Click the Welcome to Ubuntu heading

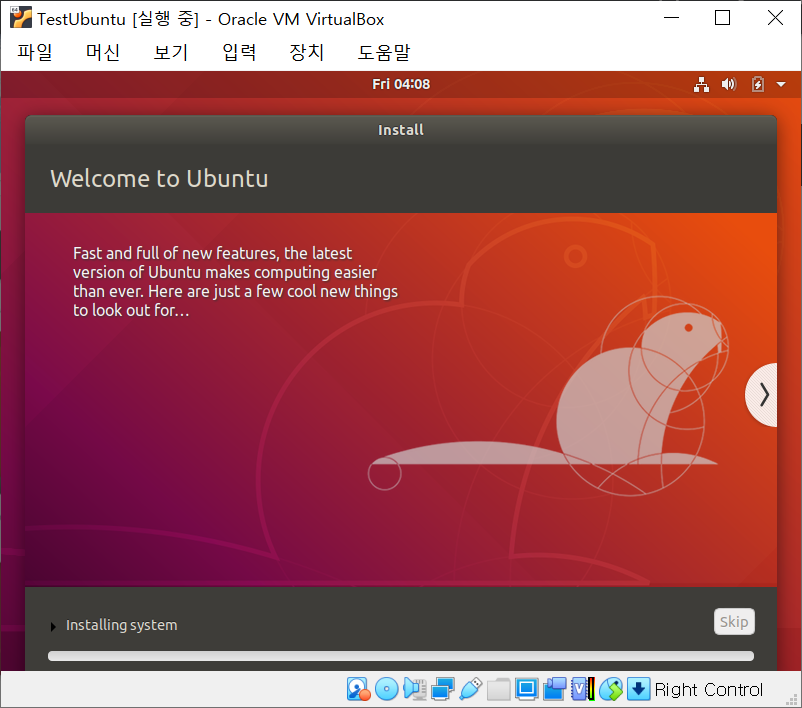tap(159, 179)
